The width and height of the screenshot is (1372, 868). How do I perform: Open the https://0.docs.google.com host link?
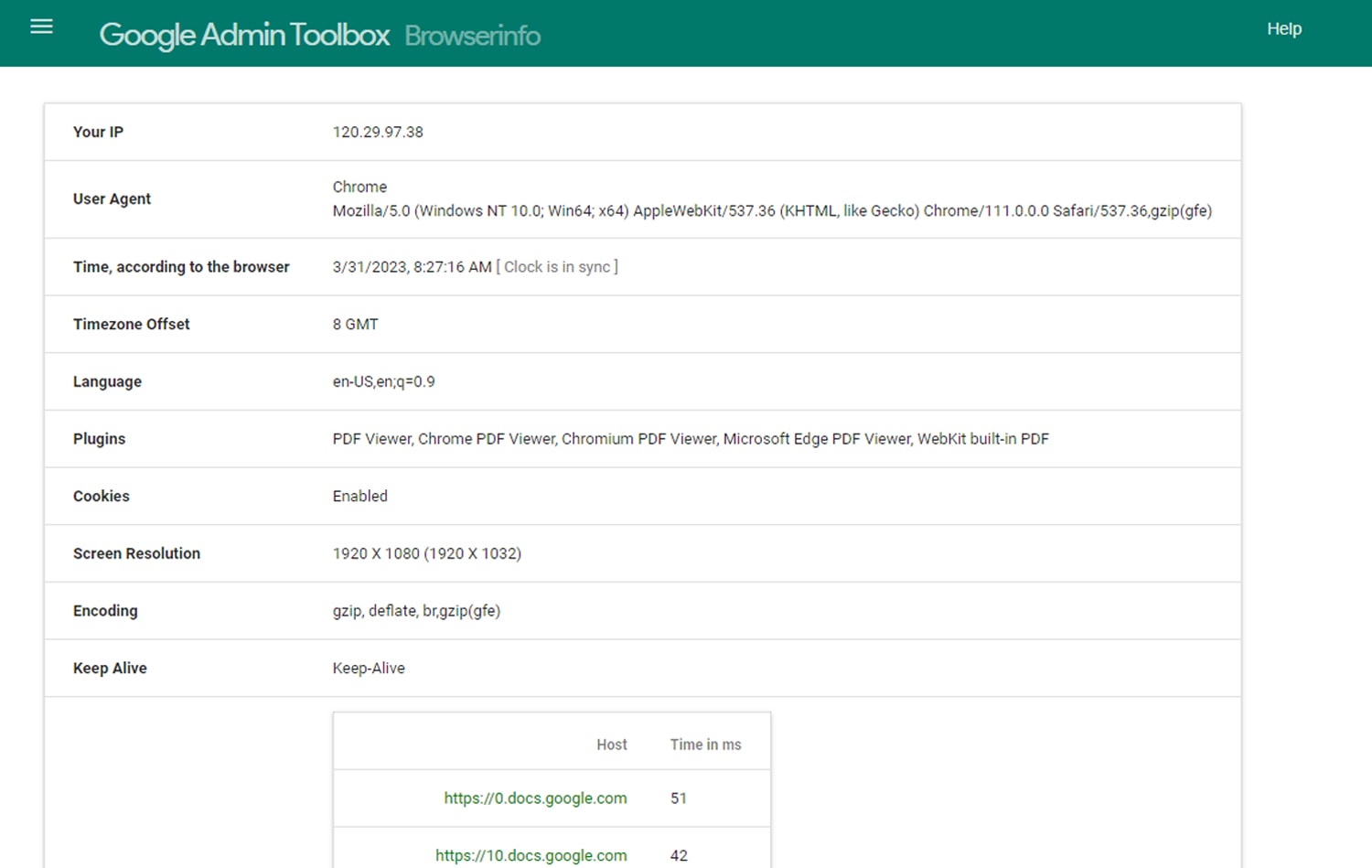tap(535, 798)
